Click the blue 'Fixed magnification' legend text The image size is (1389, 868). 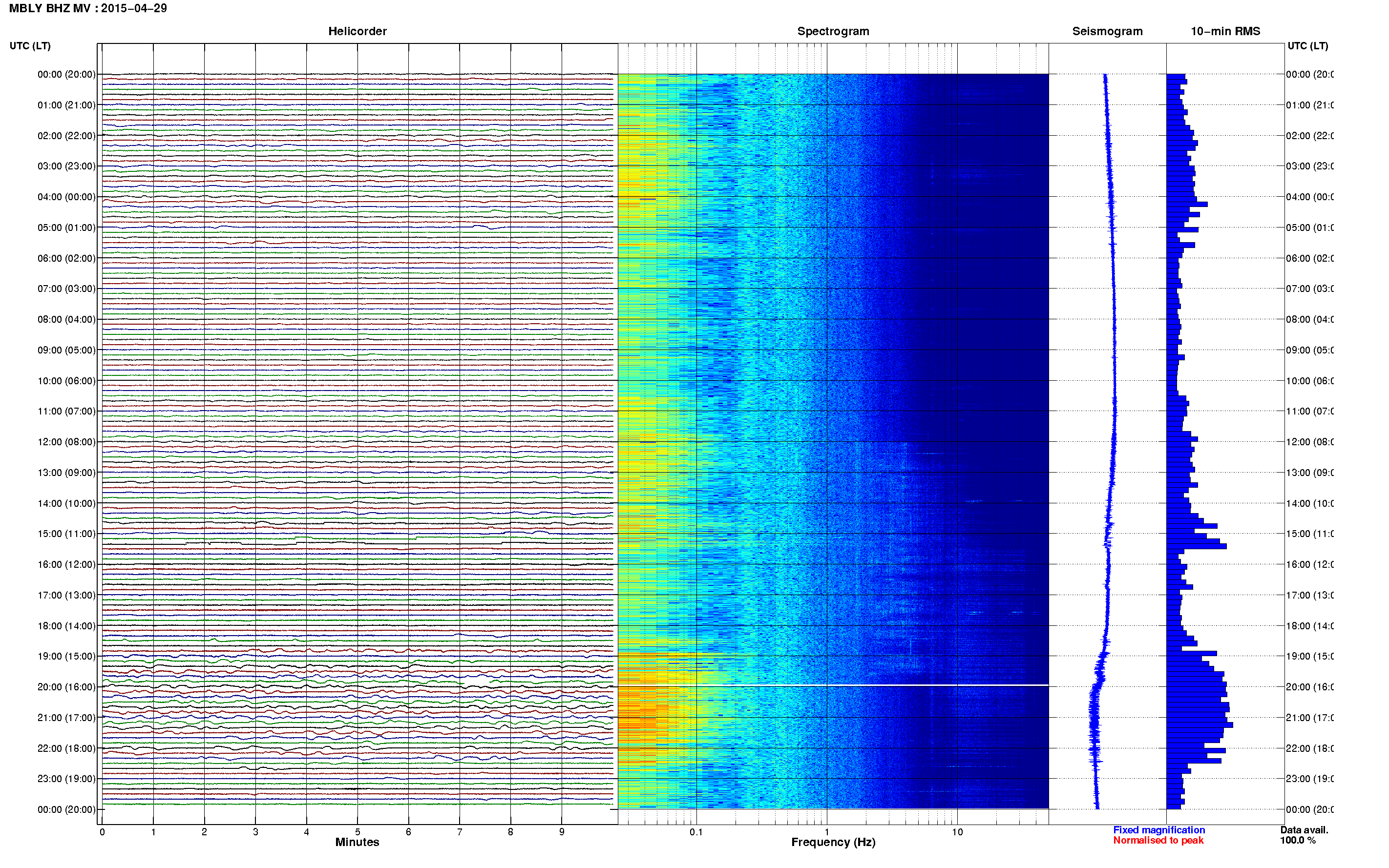[1159, 830]
